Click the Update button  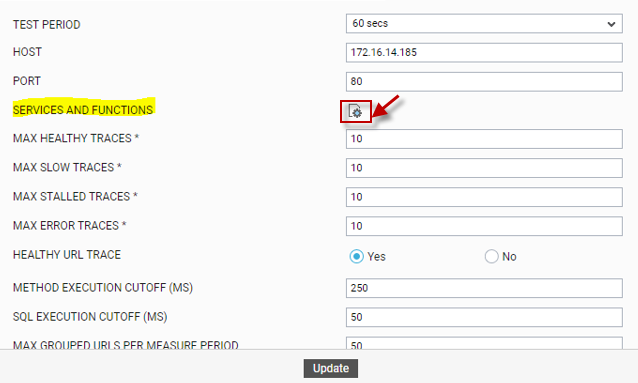click(331, 368)
